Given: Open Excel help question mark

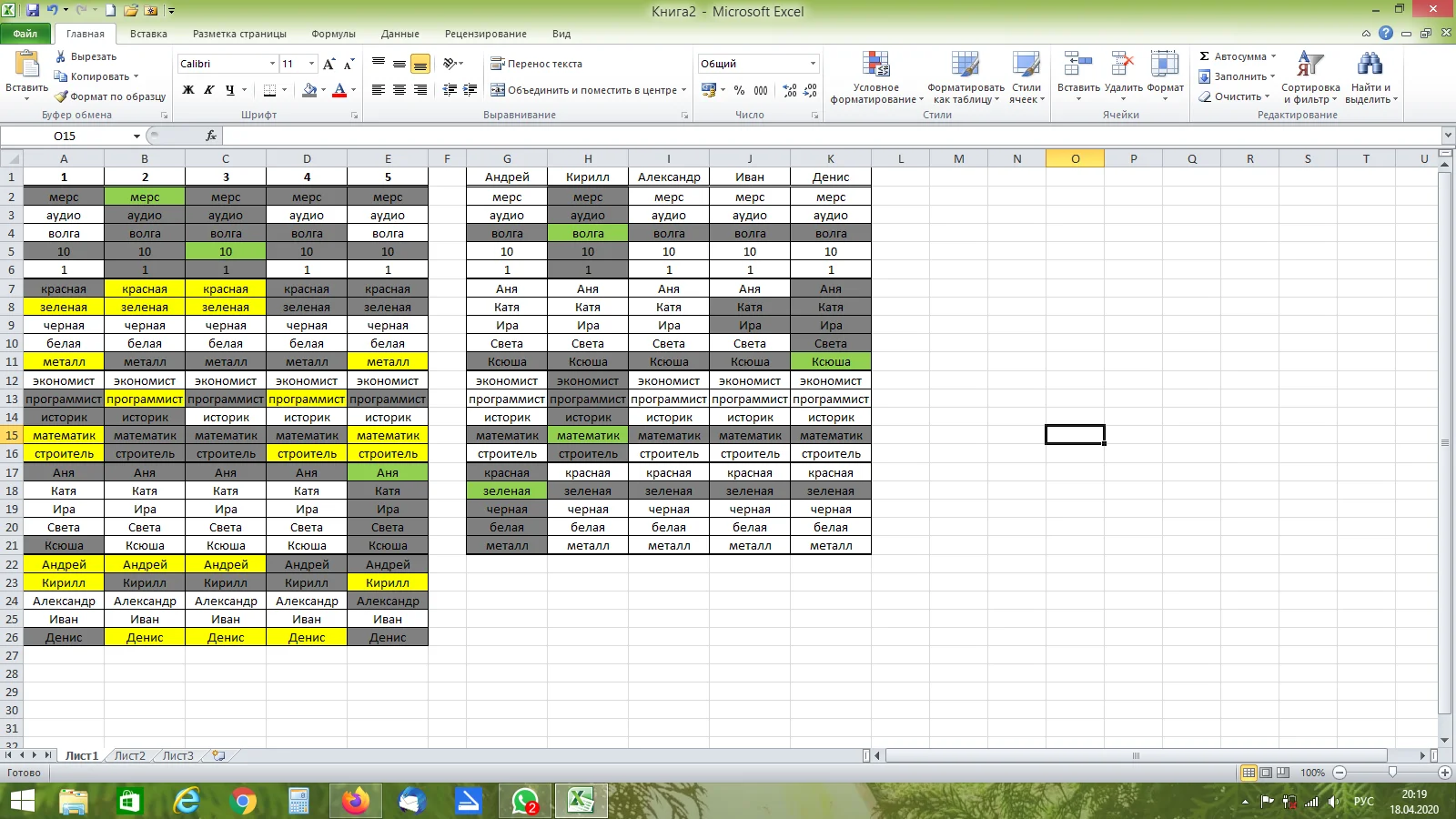Looking at the screenshot, I should point(1386,34).
